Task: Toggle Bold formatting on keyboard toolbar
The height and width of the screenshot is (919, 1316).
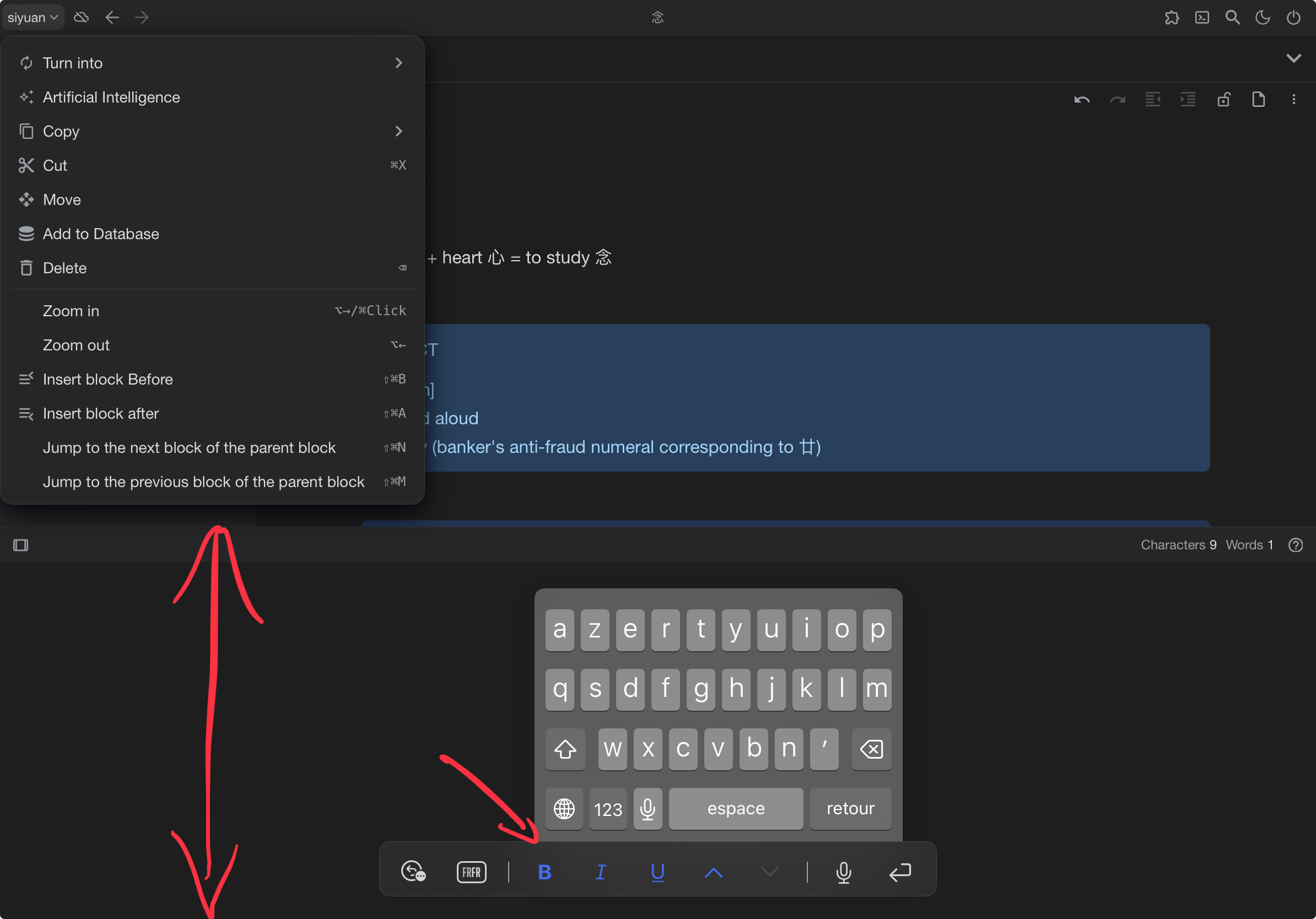Action: (x=544, y=872)
